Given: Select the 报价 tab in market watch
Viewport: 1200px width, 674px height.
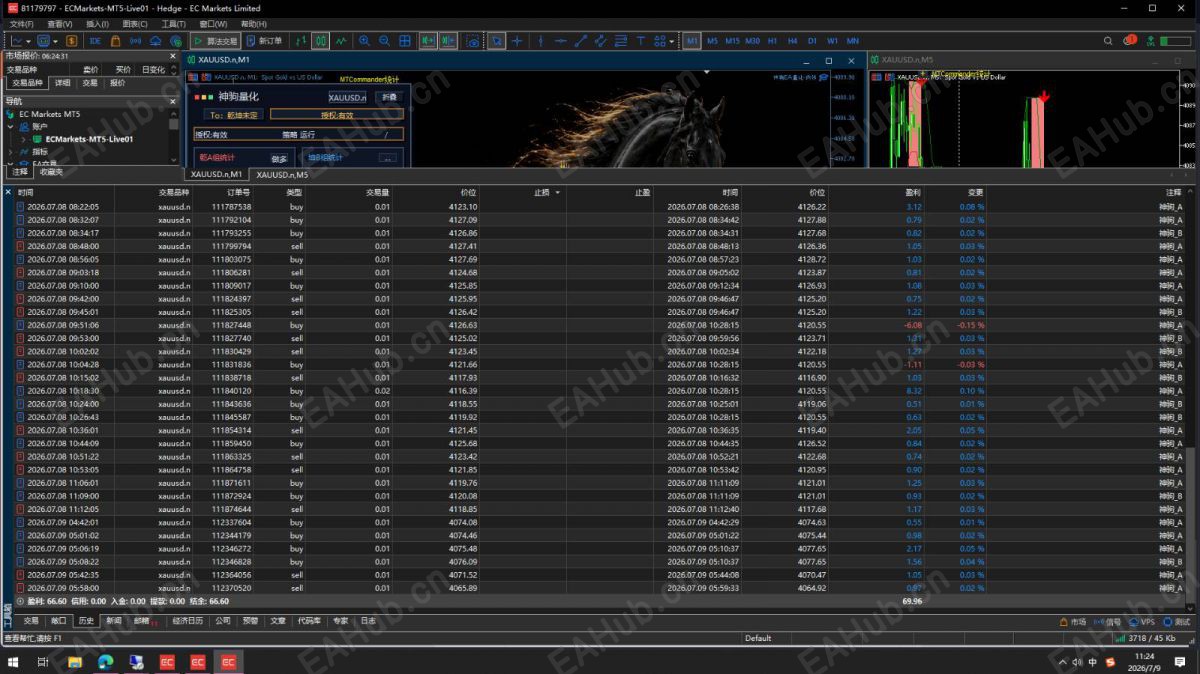Looking at the screenshot, I should [117, 83].
